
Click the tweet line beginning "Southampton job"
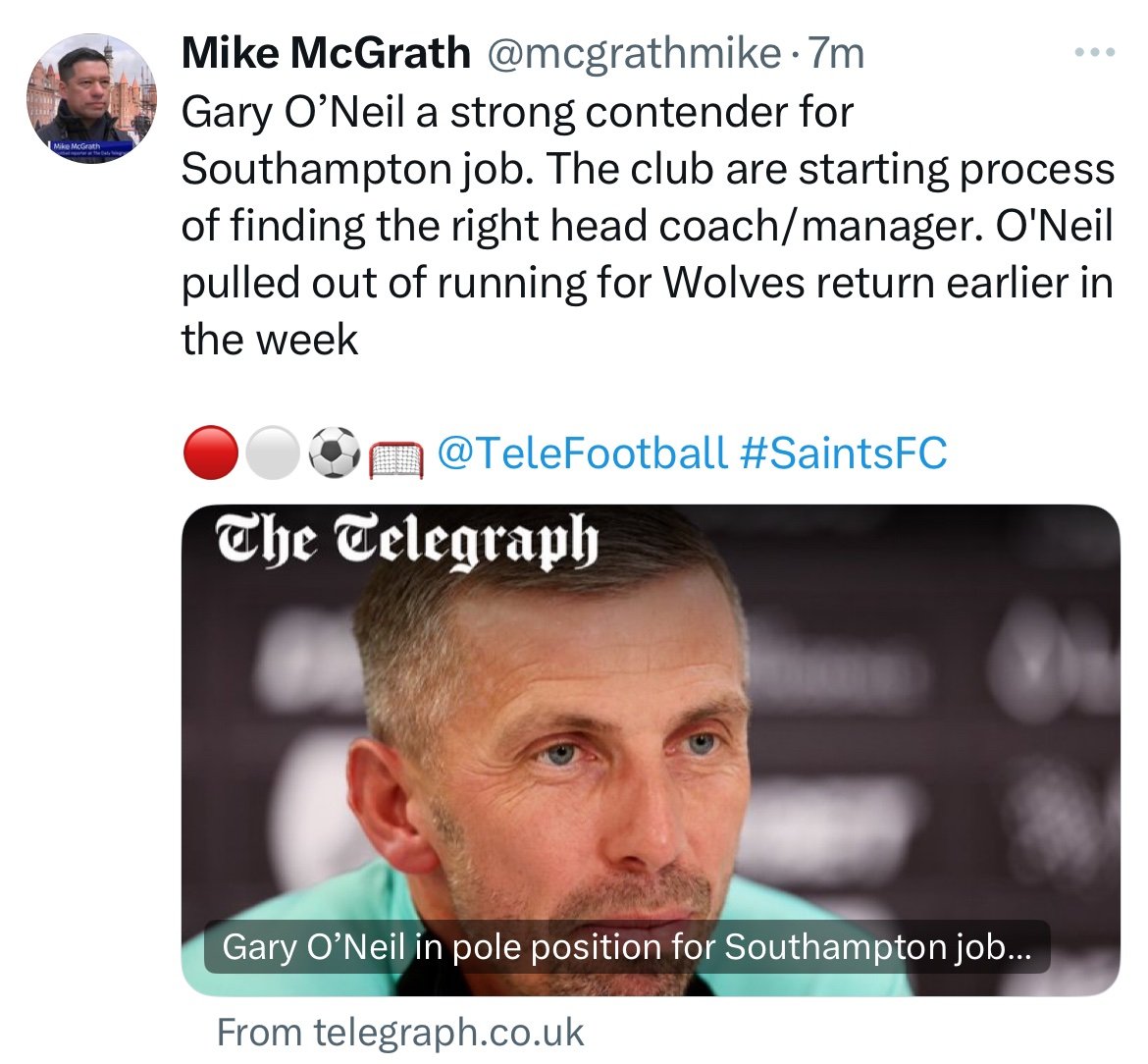point(648,169)
